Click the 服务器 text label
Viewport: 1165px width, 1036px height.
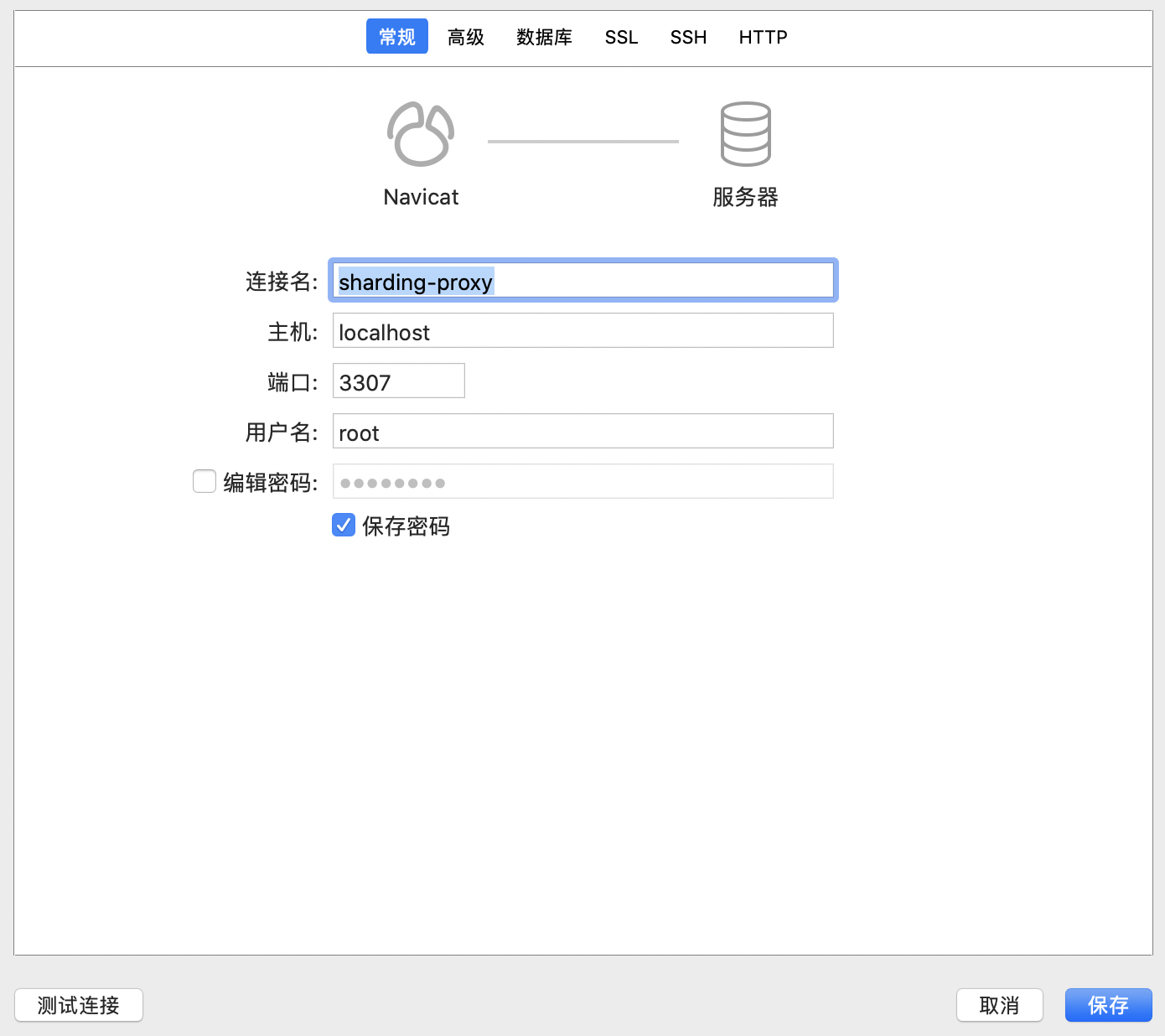(745, 197)
